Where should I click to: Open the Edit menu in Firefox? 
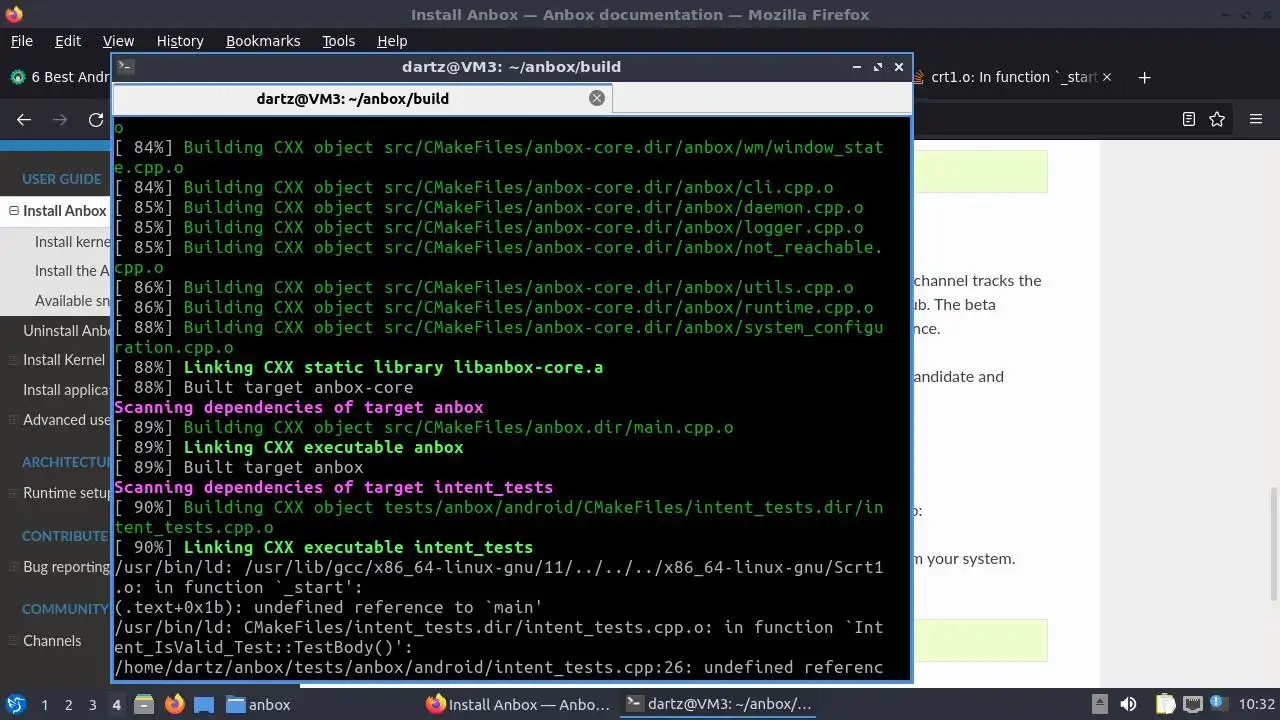(67, 41)
